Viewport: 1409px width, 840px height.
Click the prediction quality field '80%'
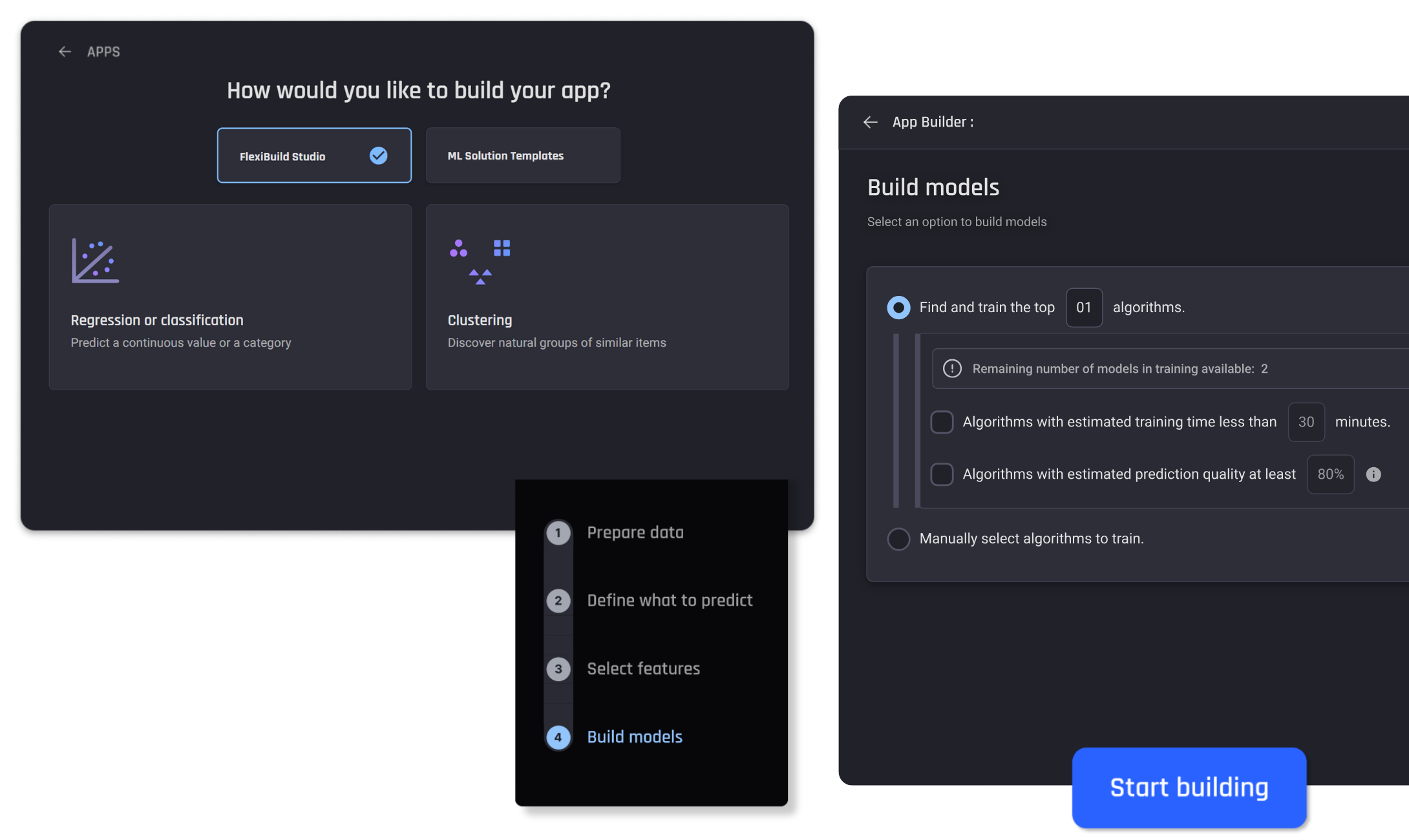1331,474
